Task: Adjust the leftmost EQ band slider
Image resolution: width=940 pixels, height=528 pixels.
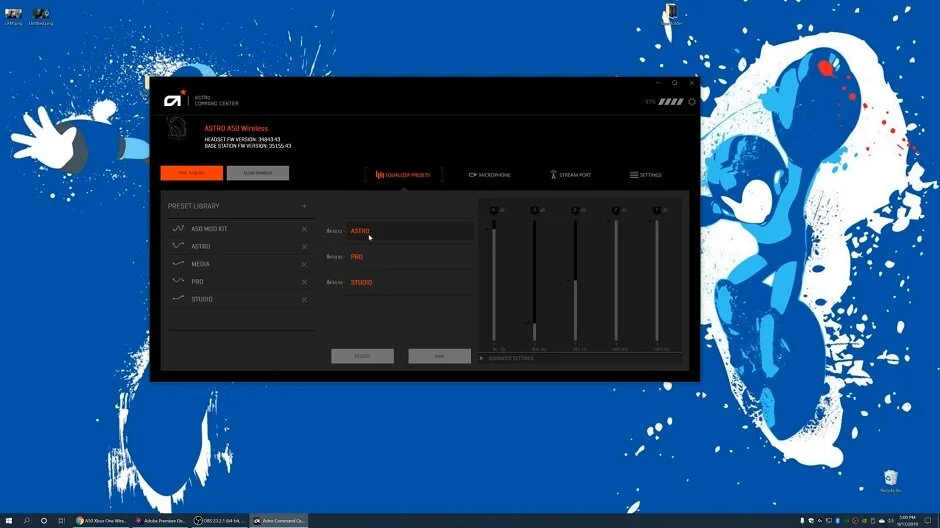Action: tap(494, 280)
